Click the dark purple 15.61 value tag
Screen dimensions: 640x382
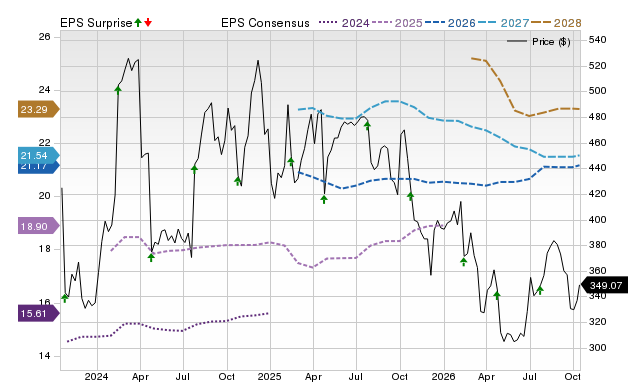tap(38, 313)
